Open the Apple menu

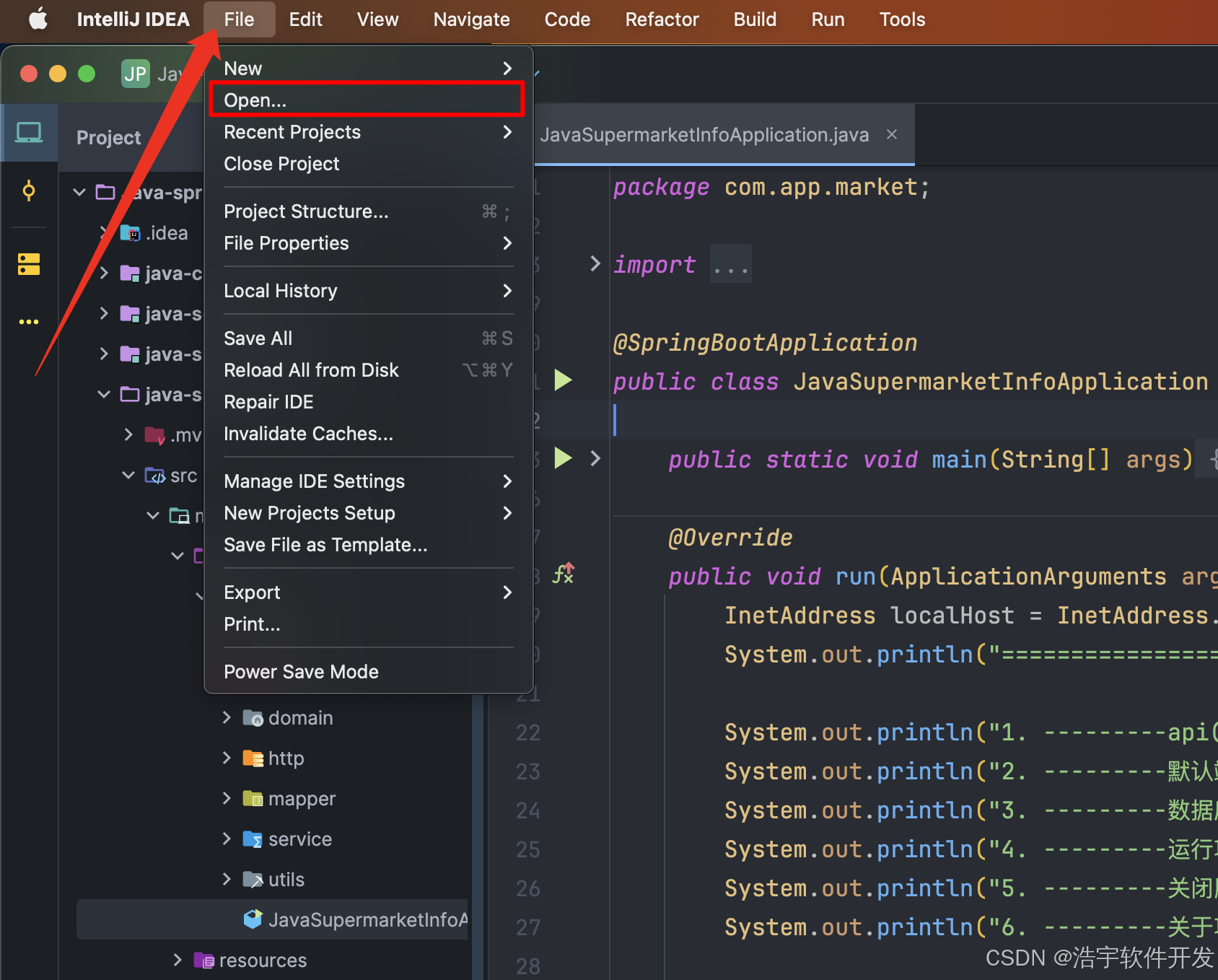pyautogui.click(x=38, y=19)
